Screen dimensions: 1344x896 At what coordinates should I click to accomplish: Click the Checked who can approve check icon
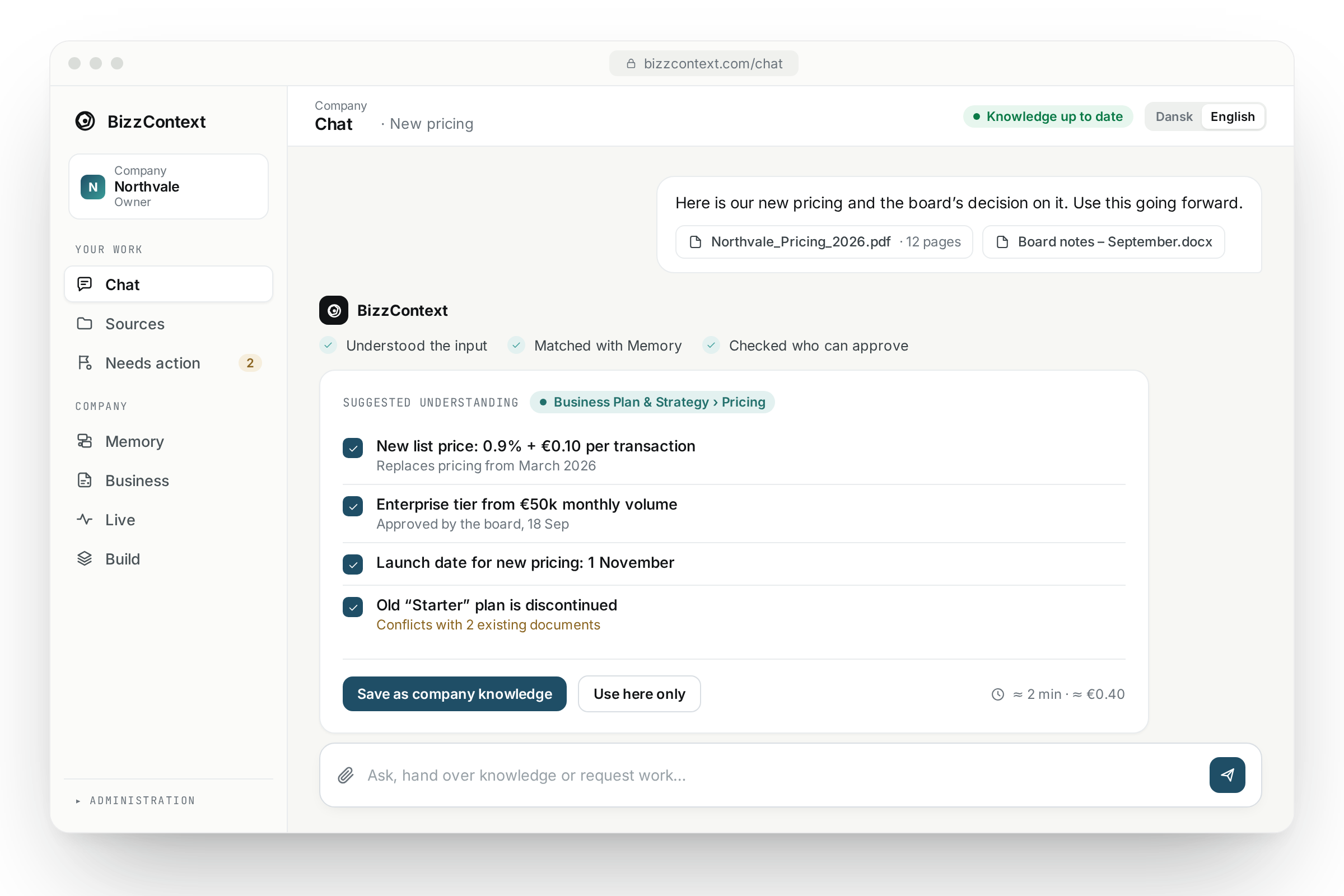[711, 345]
